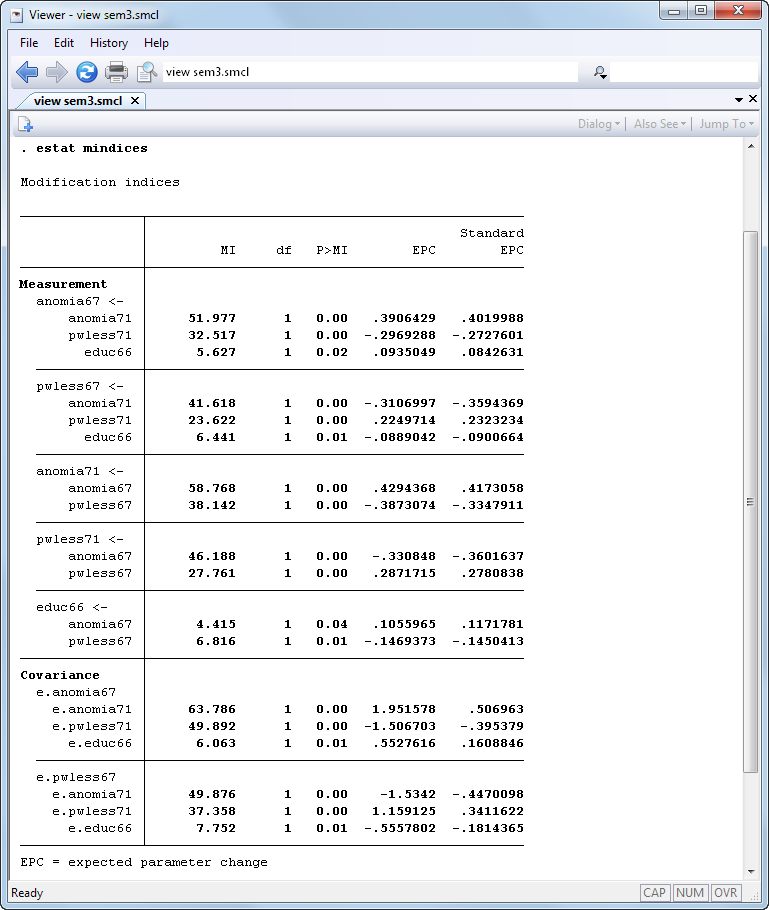Screen dimensions: 769x910
Task: Click the EPC value -.330848
Action: [403, 556]
